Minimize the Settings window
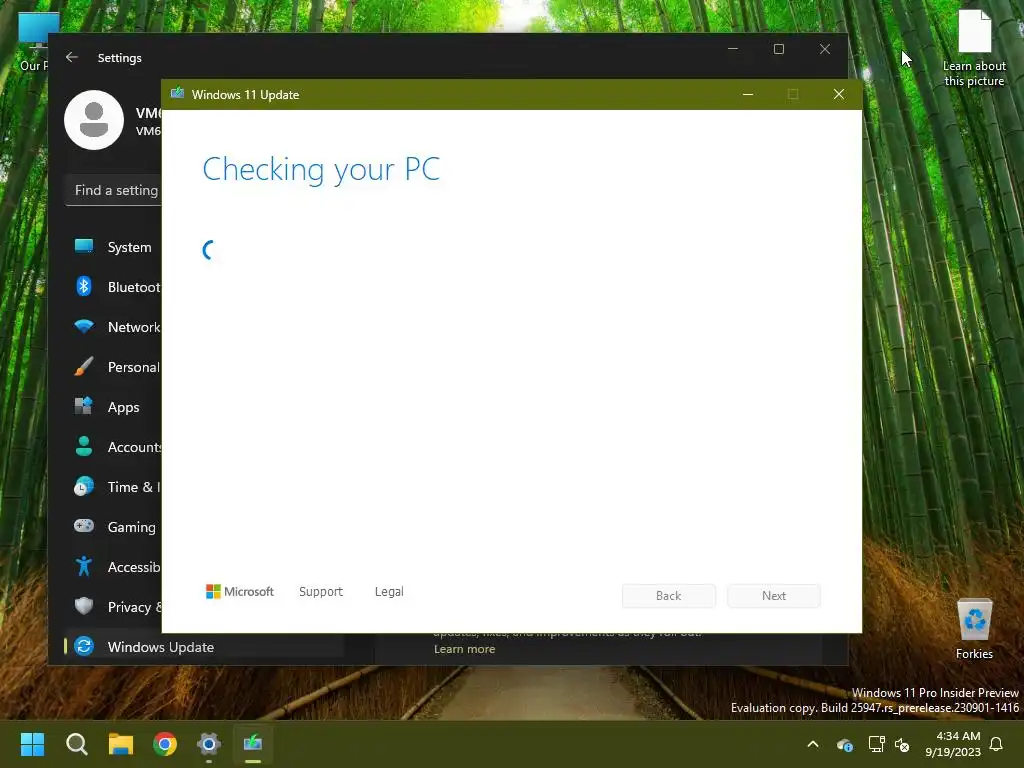Viewport: 1024px width, 768px height. [733, 49]
